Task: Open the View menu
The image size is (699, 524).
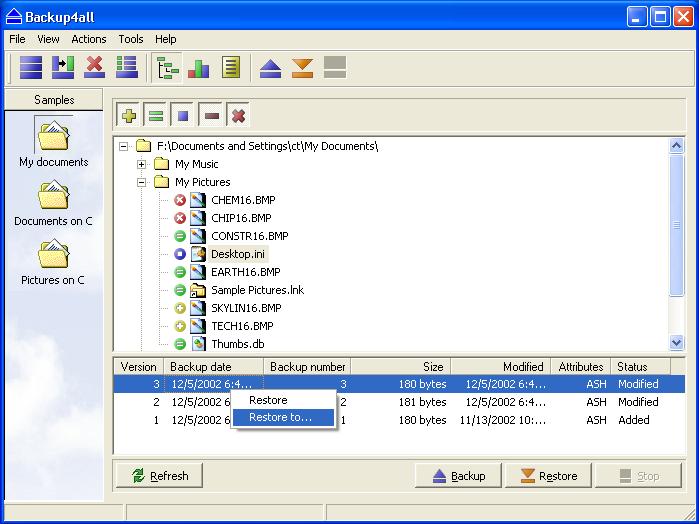Action: pos(48,39)
